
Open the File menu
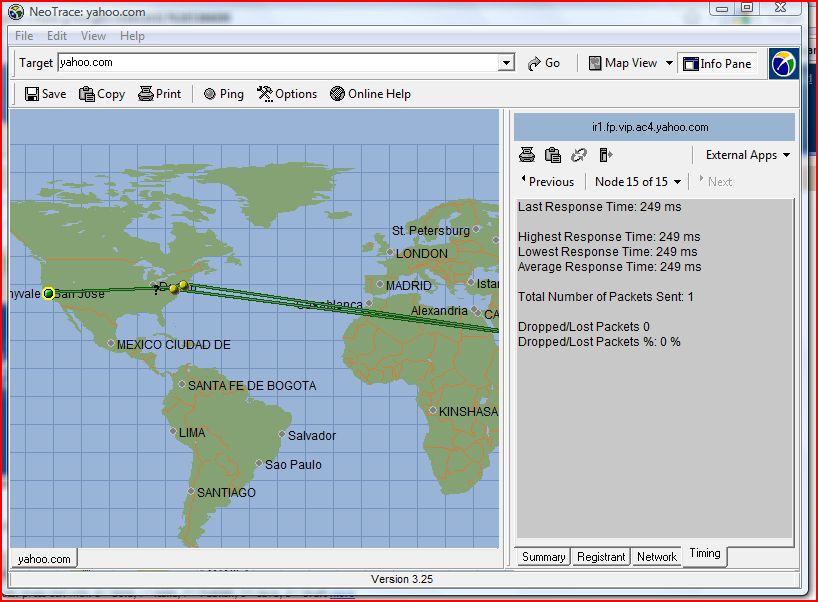tap(24, 36)
